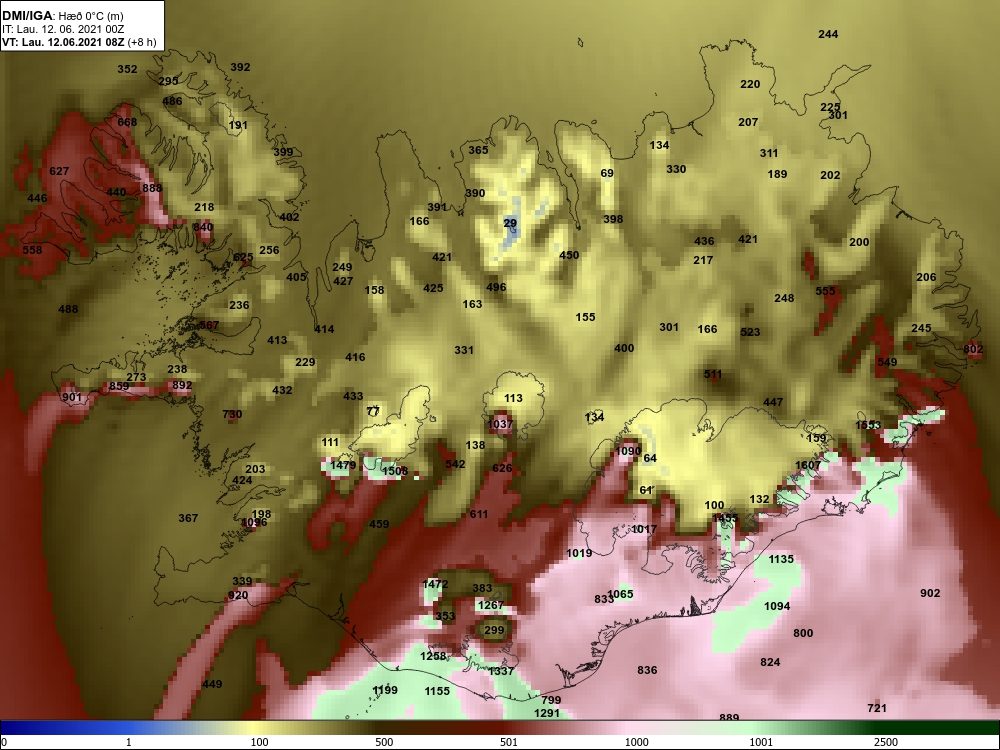This screenshot has height=750, width=1000.
Task: Click the valid time line "VT: Lau. 12.06.2021 08Z (+8 h)"
Action: [x=78, y=42]
